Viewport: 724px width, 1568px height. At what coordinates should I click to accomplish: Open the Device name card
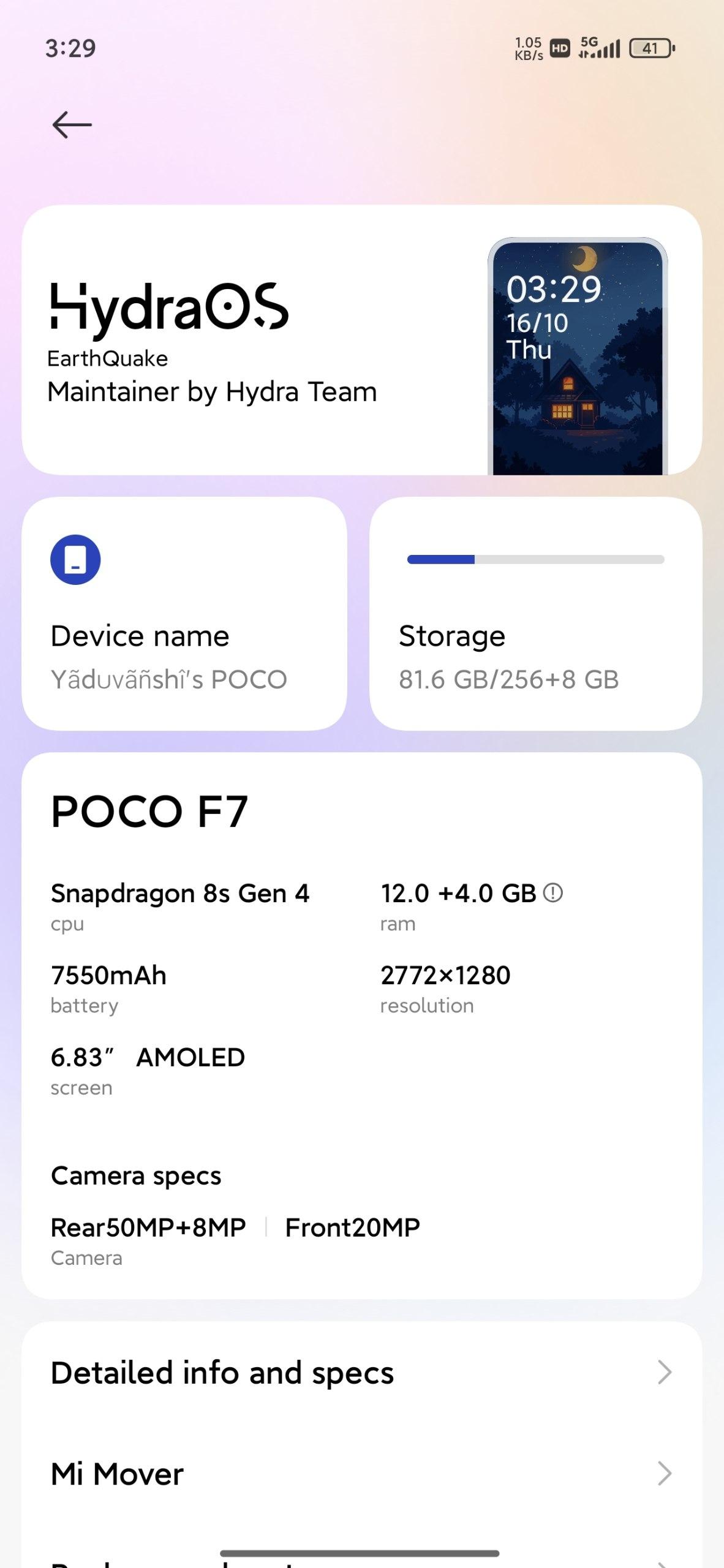tap(184, 613)
